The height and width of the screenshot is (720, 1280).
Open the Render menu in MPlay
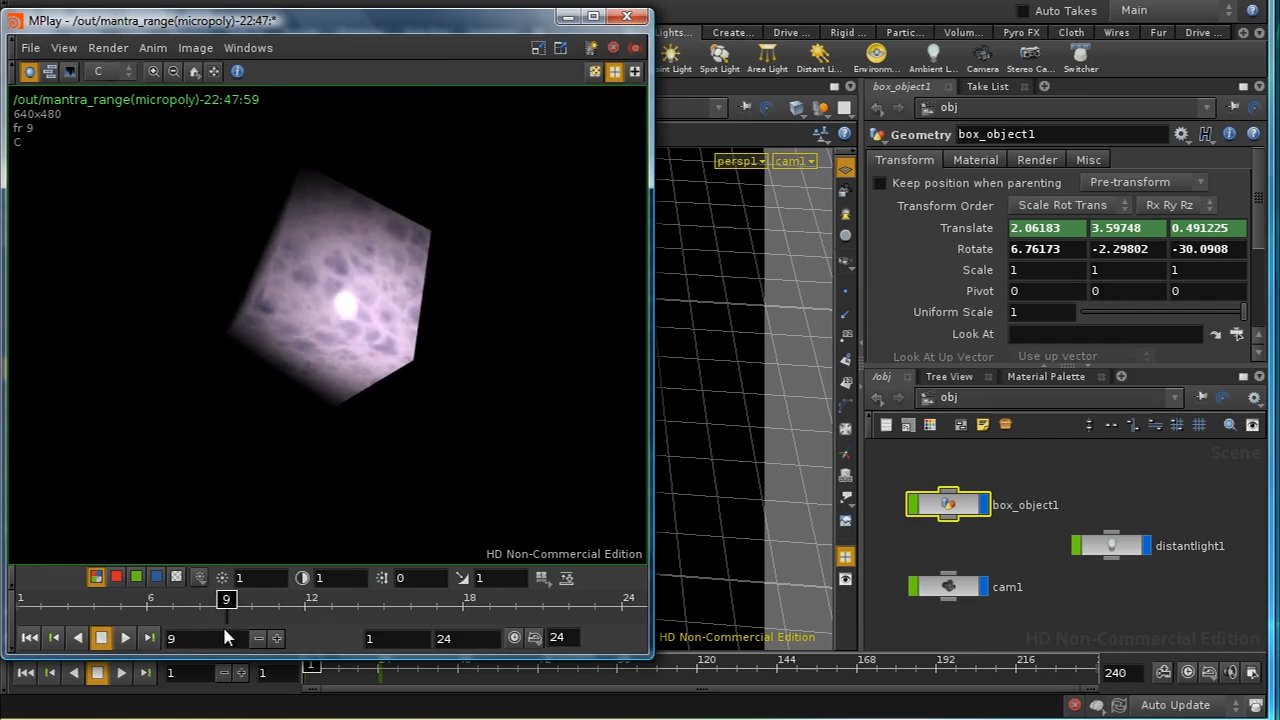(108, 48)
